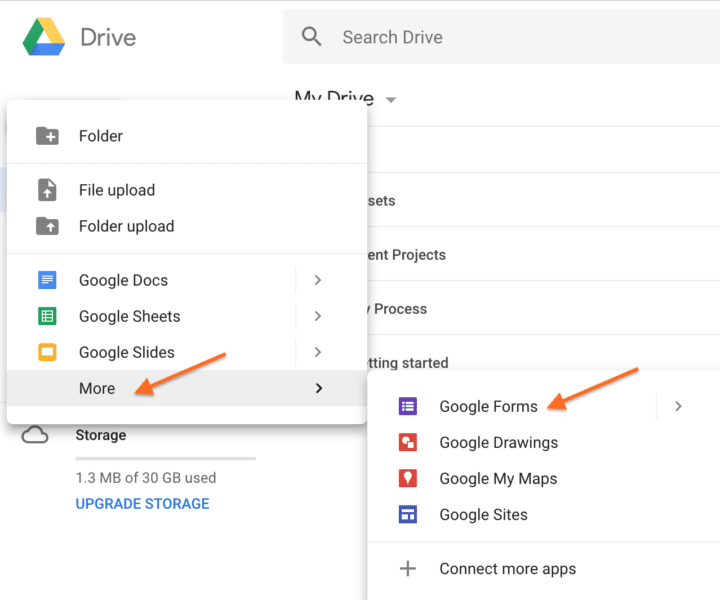Viewport: 720px width, 600px height.
Task: Click the purple Google Forms icon
Action: [x=408, y=406]
